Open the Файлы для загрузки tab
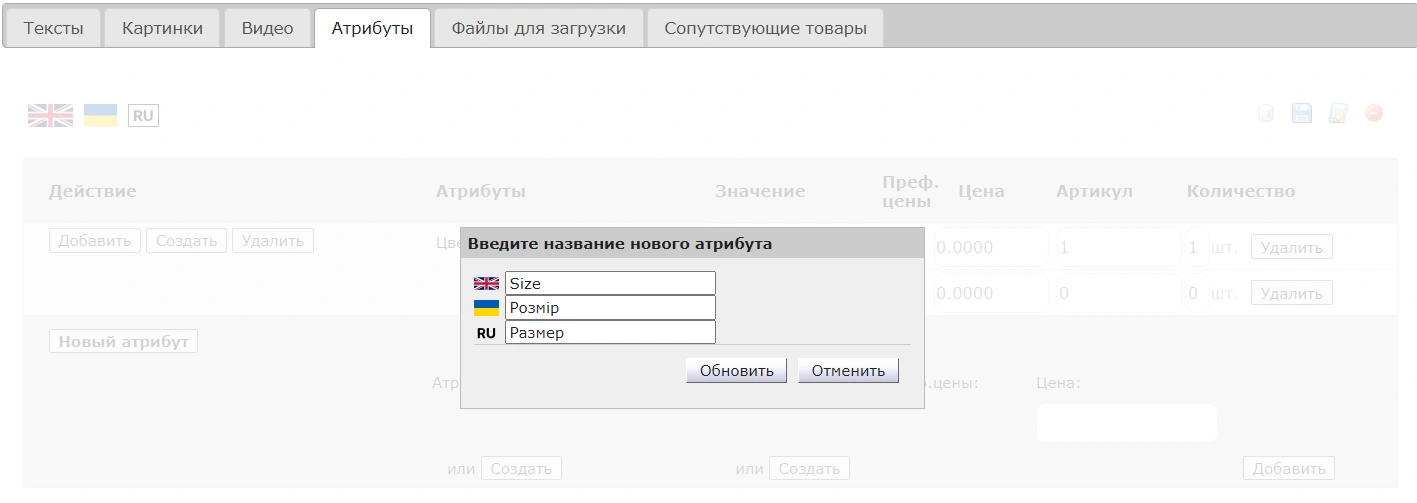Viewport: 1417px width, 503px height. pos(538,28)
